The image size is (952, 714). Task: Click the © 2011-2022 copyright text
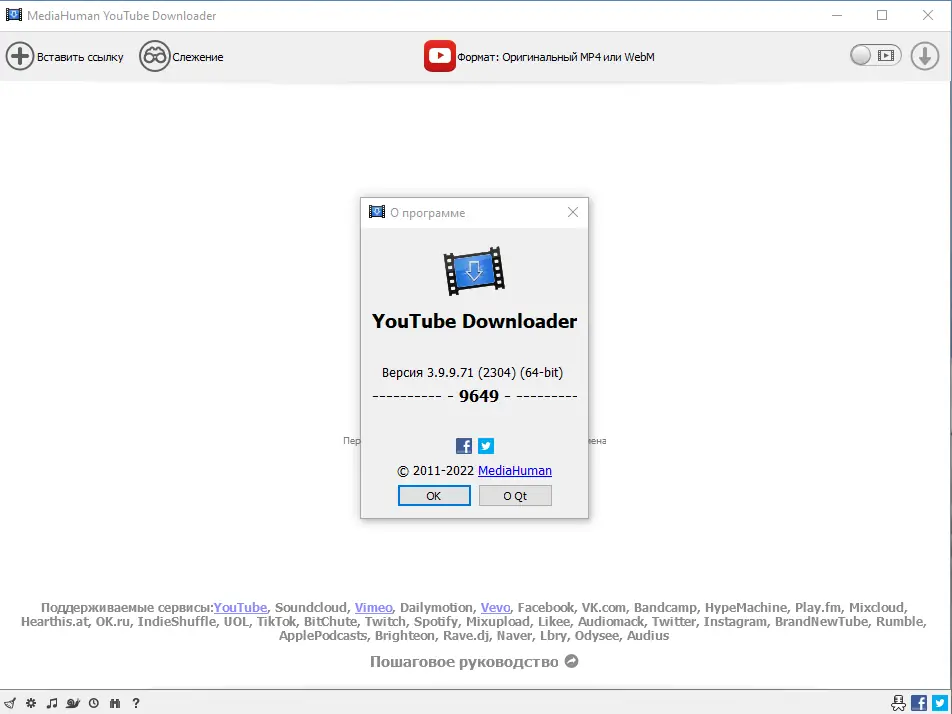[x=435, y=471]
